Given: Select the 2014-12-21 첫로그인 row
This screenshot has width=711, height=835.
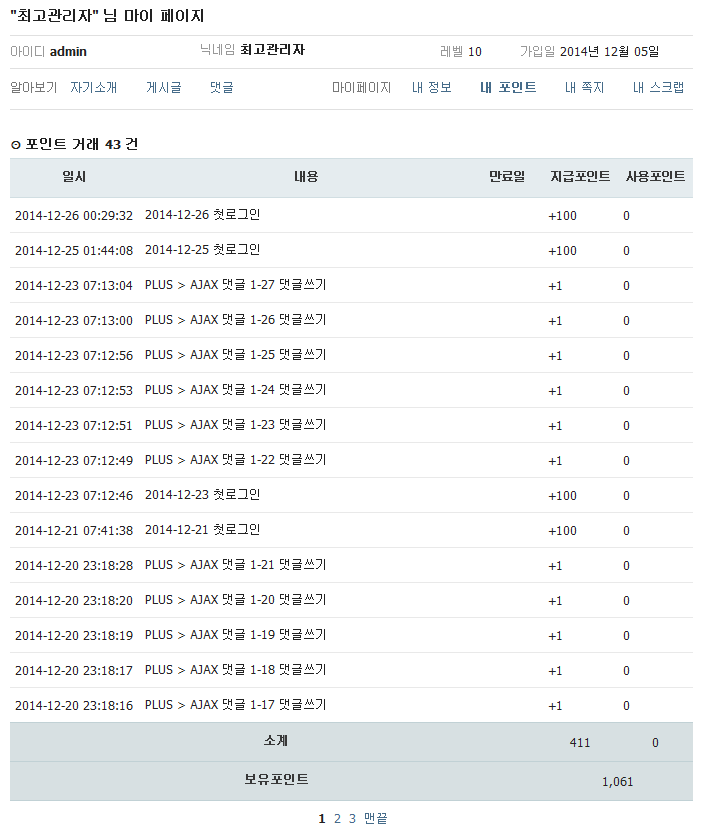Looking at the screenshot, I should point(202,530).
